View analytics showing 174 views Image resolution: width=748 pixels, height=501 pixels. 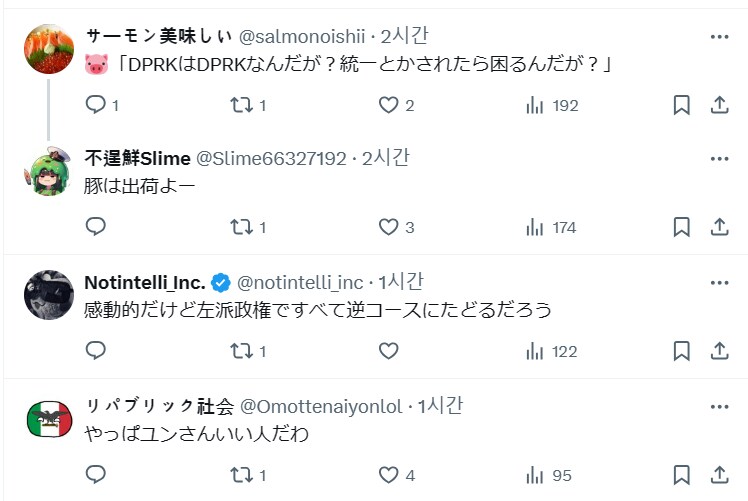(x=551, y=227)
